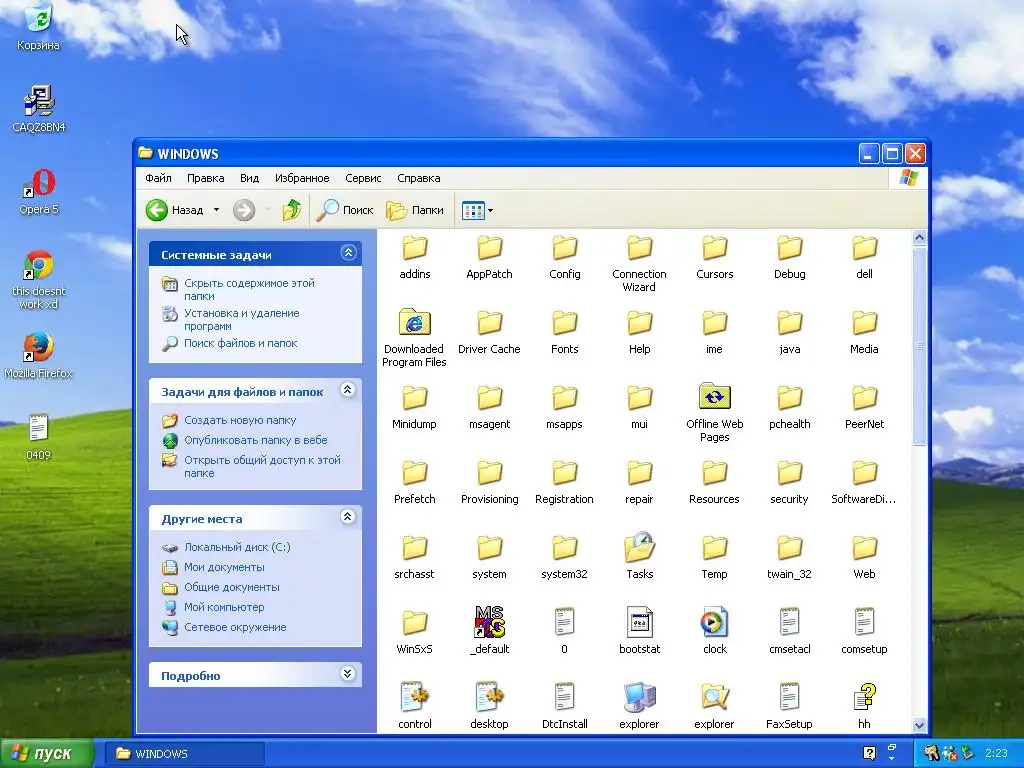Open the Сервис menu

pos(363,178)
